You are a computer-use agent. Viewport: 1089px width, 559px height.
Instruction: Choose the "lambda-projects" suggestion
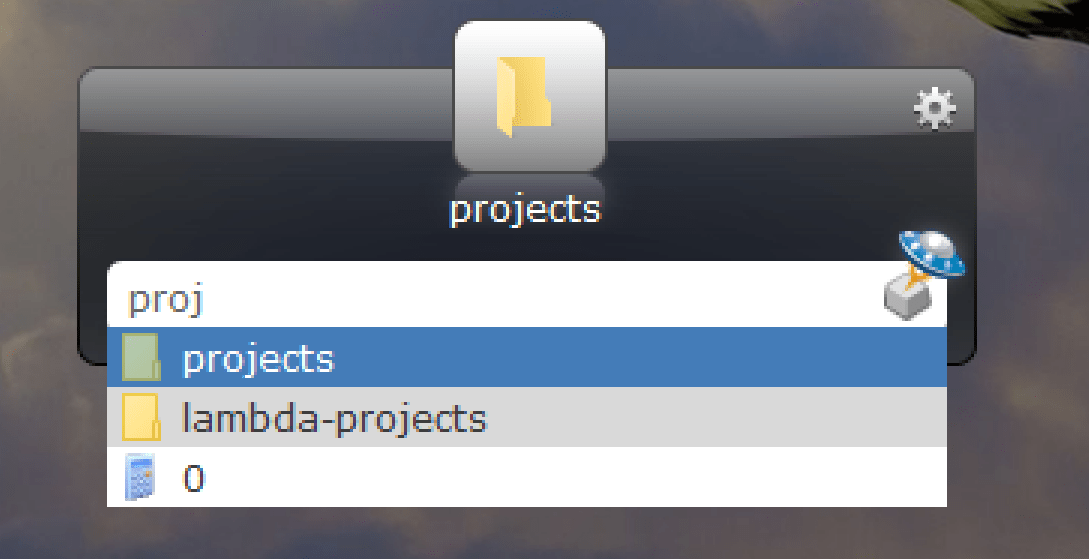pos(334,417)
